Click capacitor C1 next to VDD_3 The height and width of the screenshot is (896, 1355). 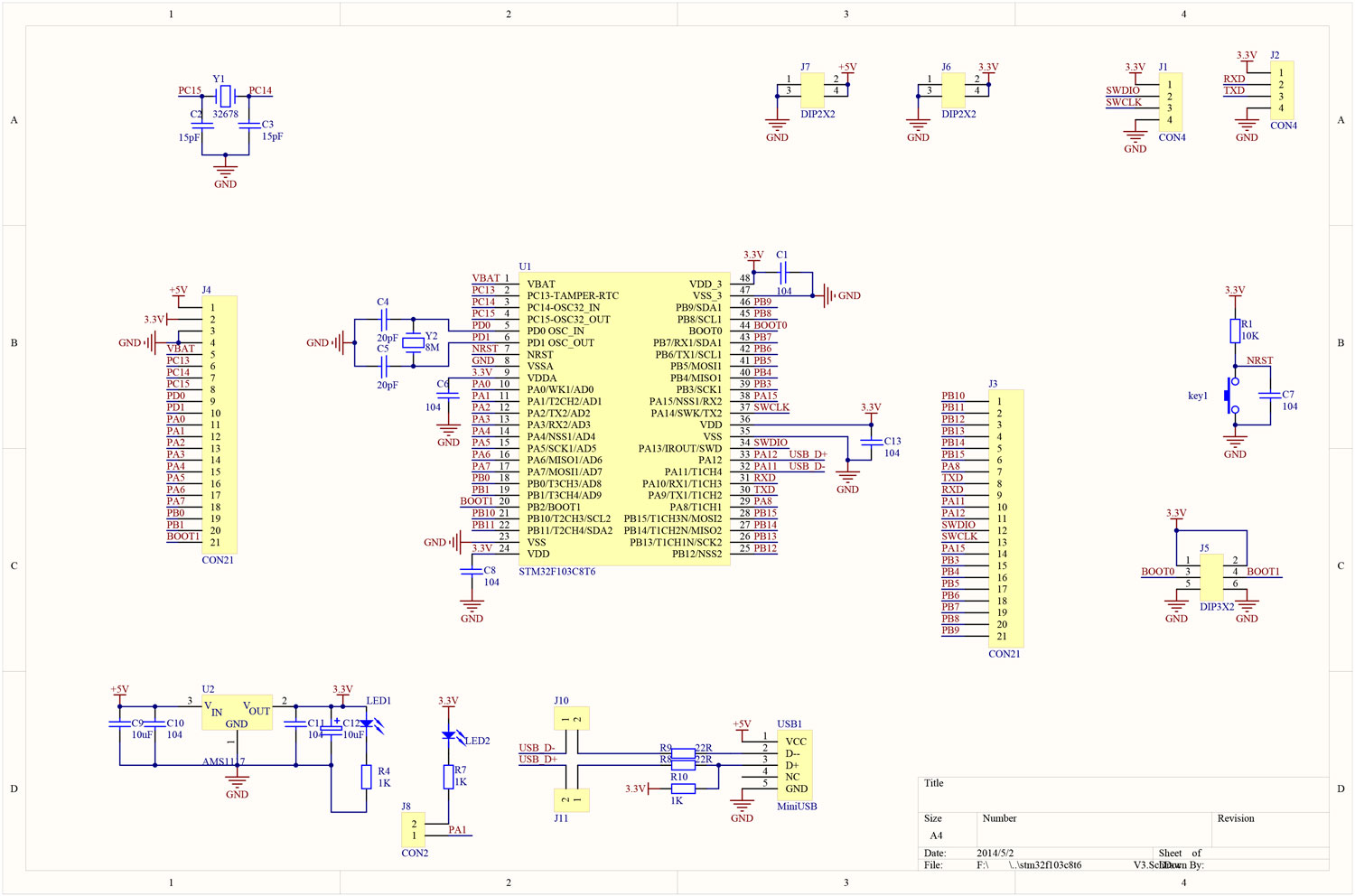tap(782, 272)
